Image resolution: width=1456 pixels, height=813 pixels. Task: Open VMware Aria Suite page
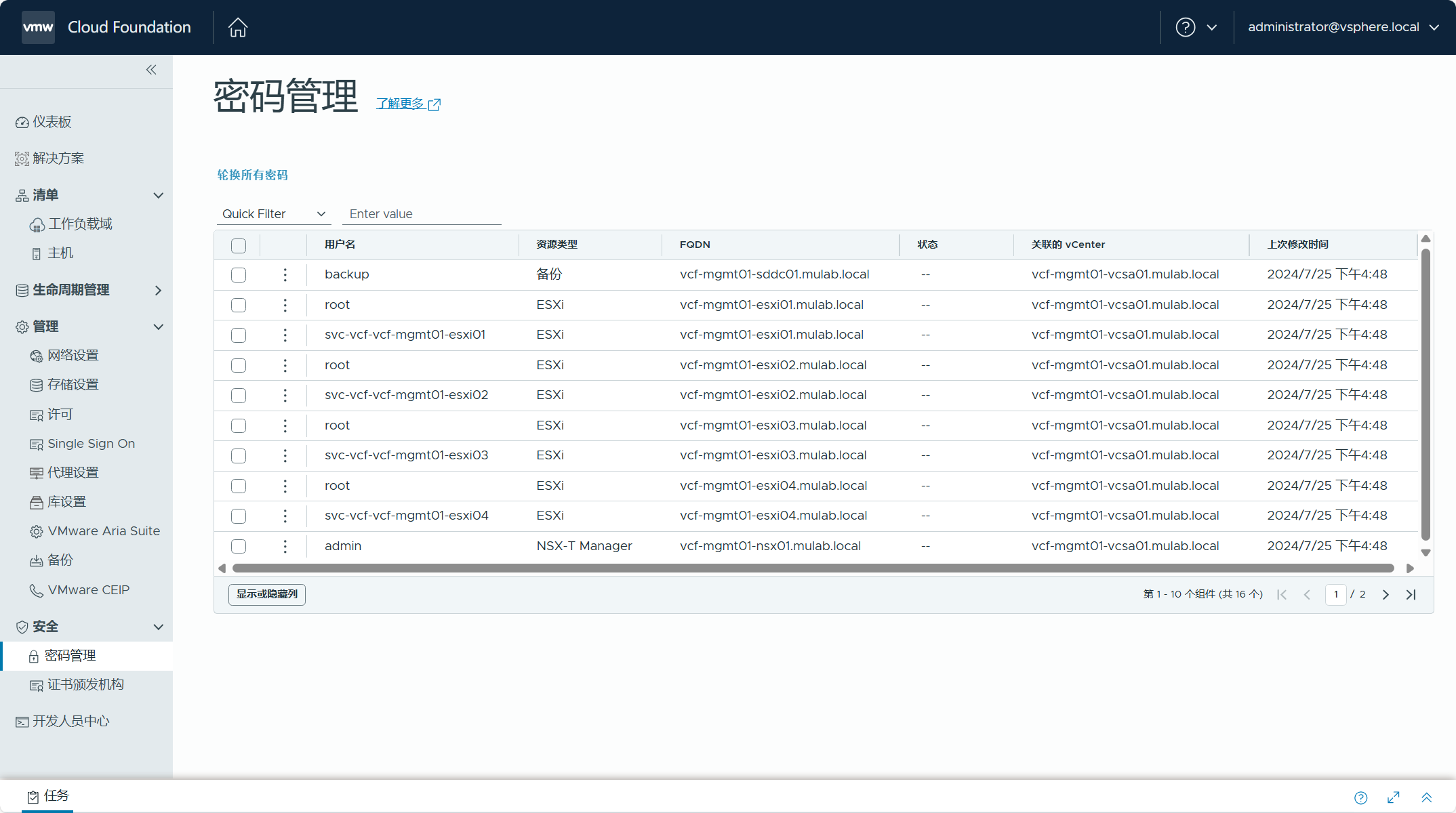tap(94, 531)
